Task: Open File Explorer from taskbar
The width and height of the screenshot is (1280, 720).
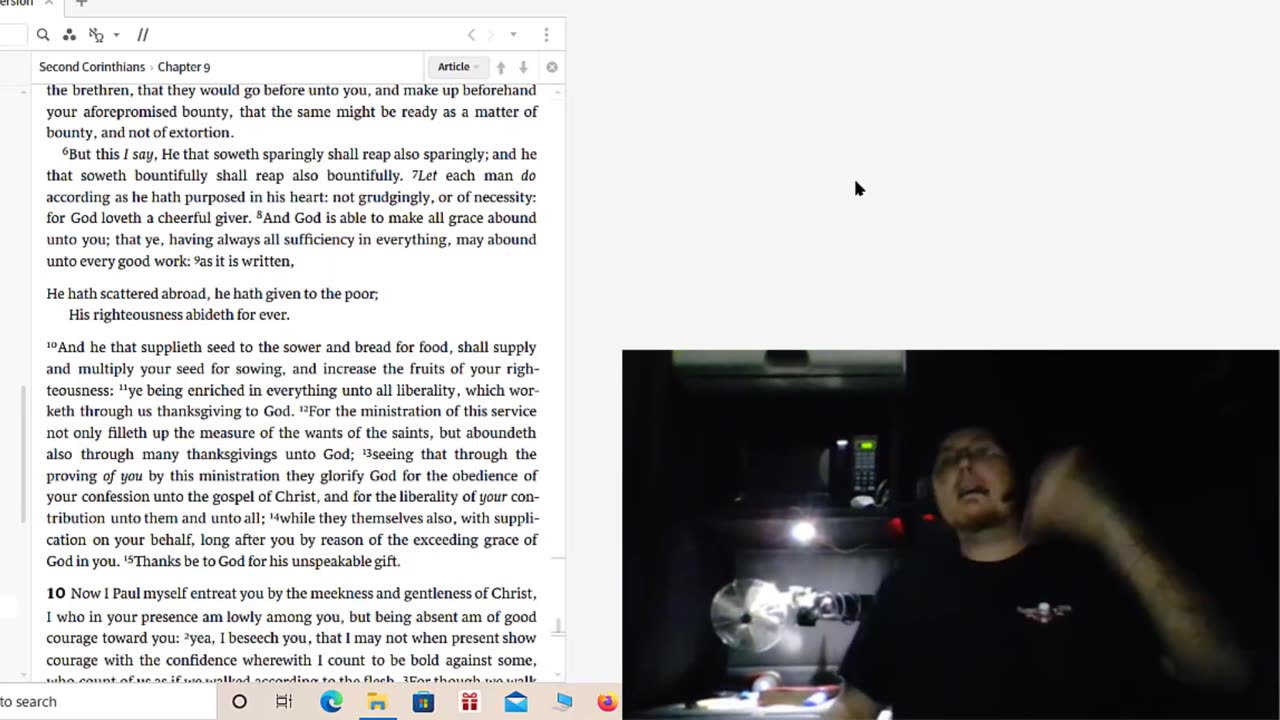Action: [377, 702]
